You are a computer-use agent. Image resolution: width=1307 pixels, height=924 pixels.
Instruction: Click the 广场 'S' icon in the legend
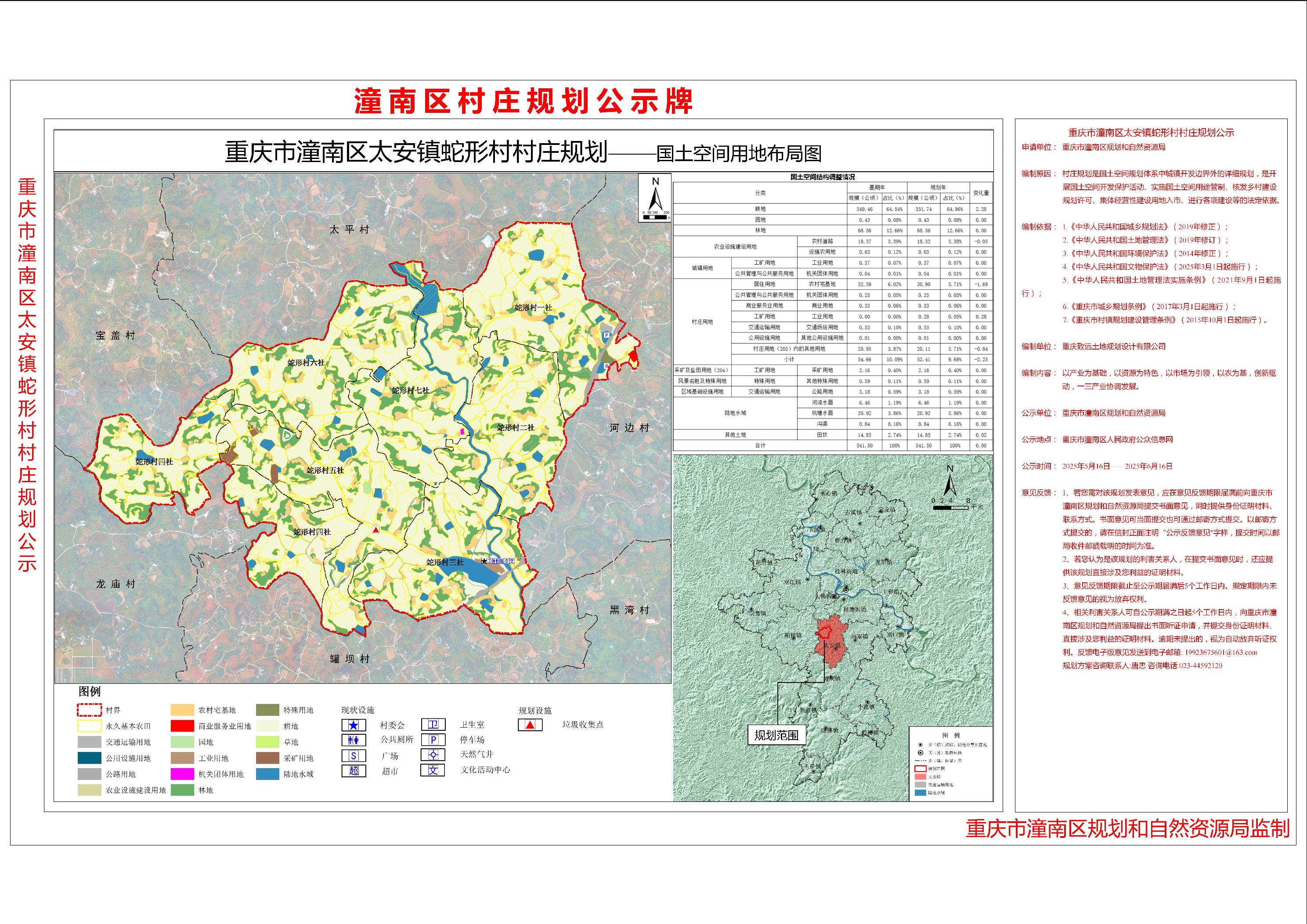(354, 755)
